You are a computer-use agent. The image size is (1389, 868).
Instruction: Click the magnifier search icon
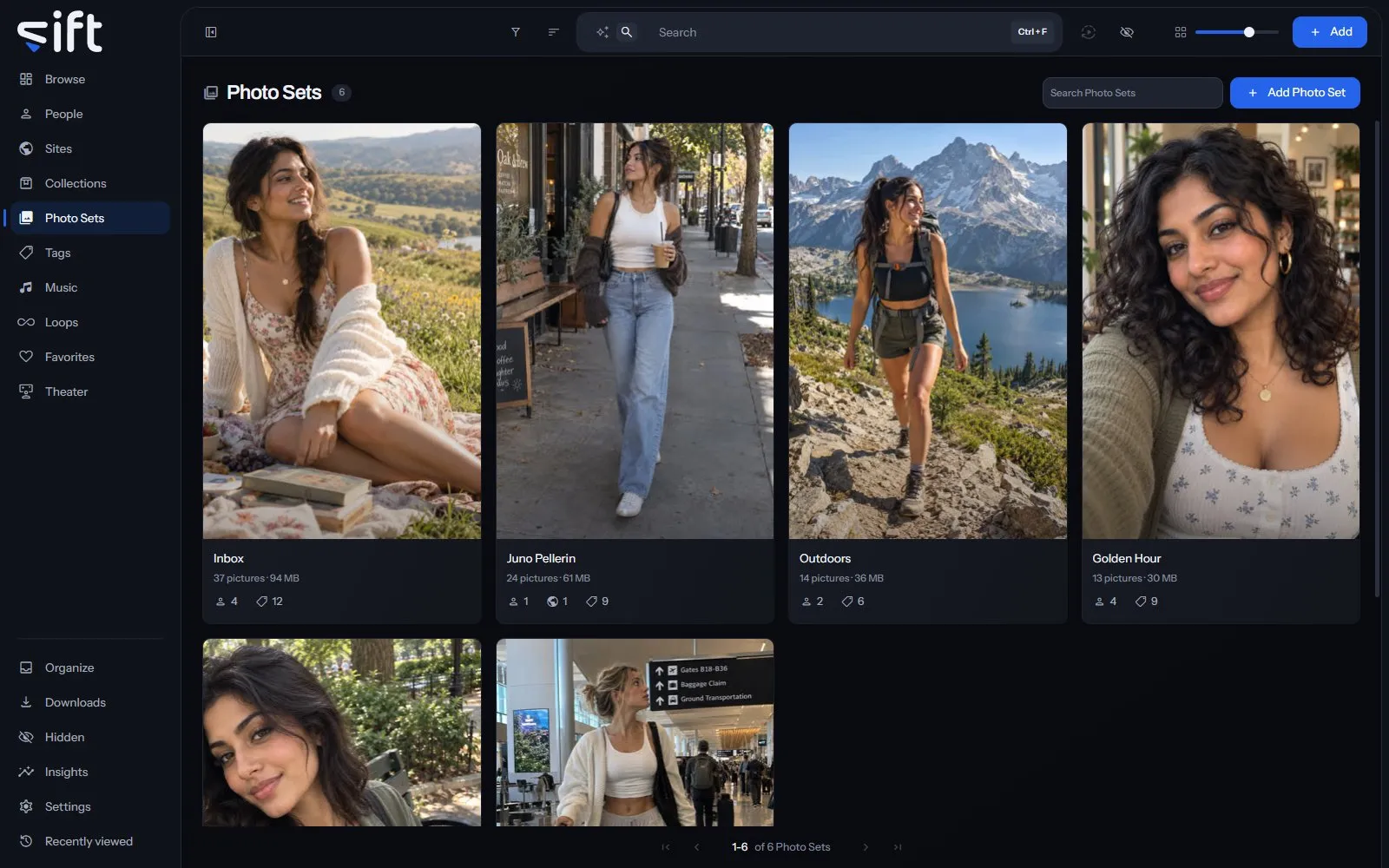(627, 32)
